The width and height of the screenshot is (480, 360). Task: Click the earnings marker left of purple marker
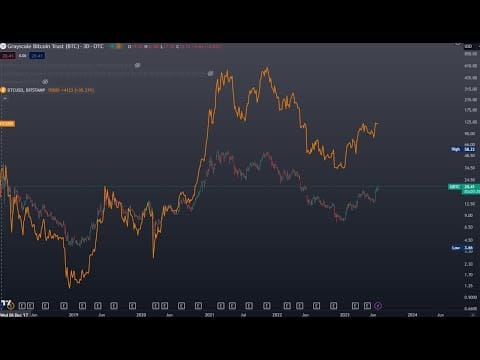point(367,305)
